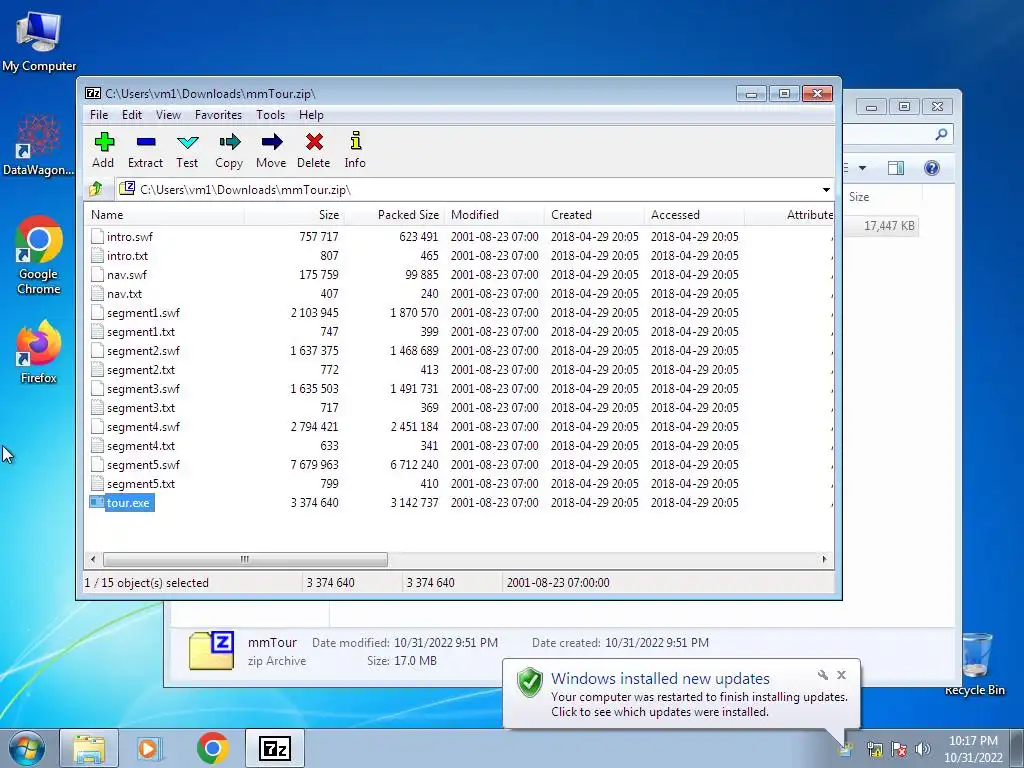Screen dimensions: 1024x768
Task: Click the horizontal scrollbar thumb
Action: [x=245, y=559]
